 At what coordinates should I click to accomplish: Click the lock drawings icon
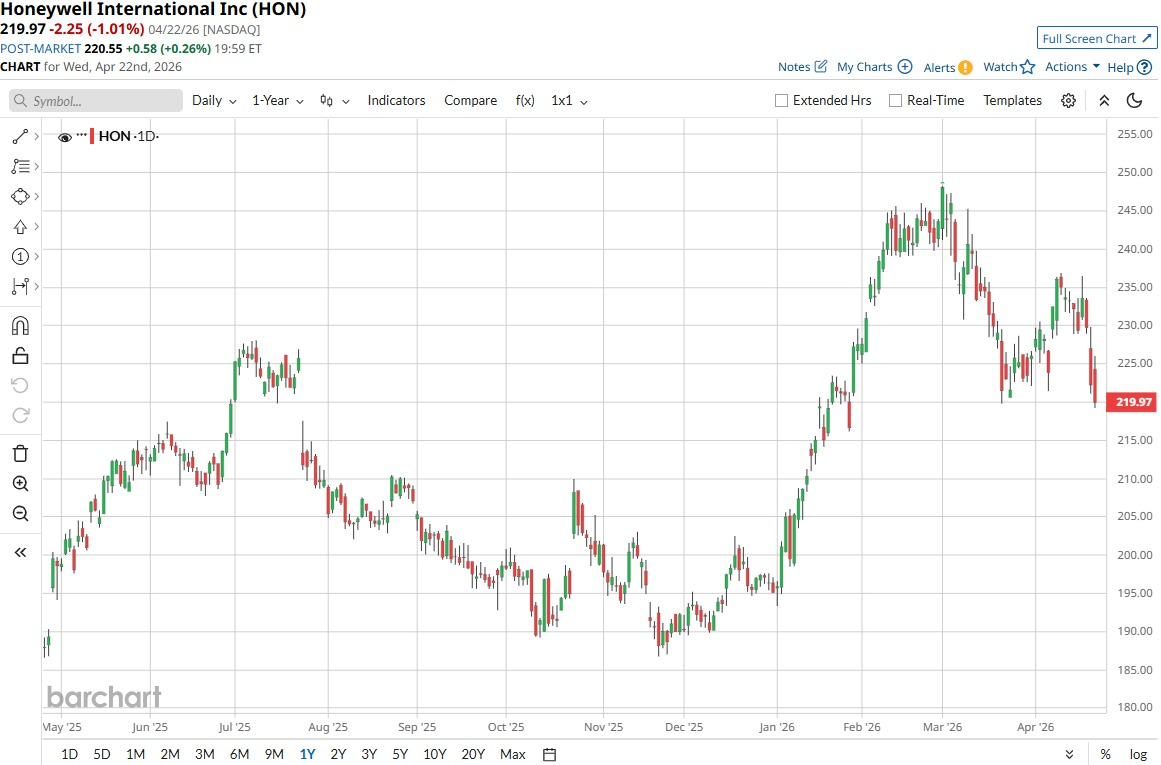pos(20,355)
